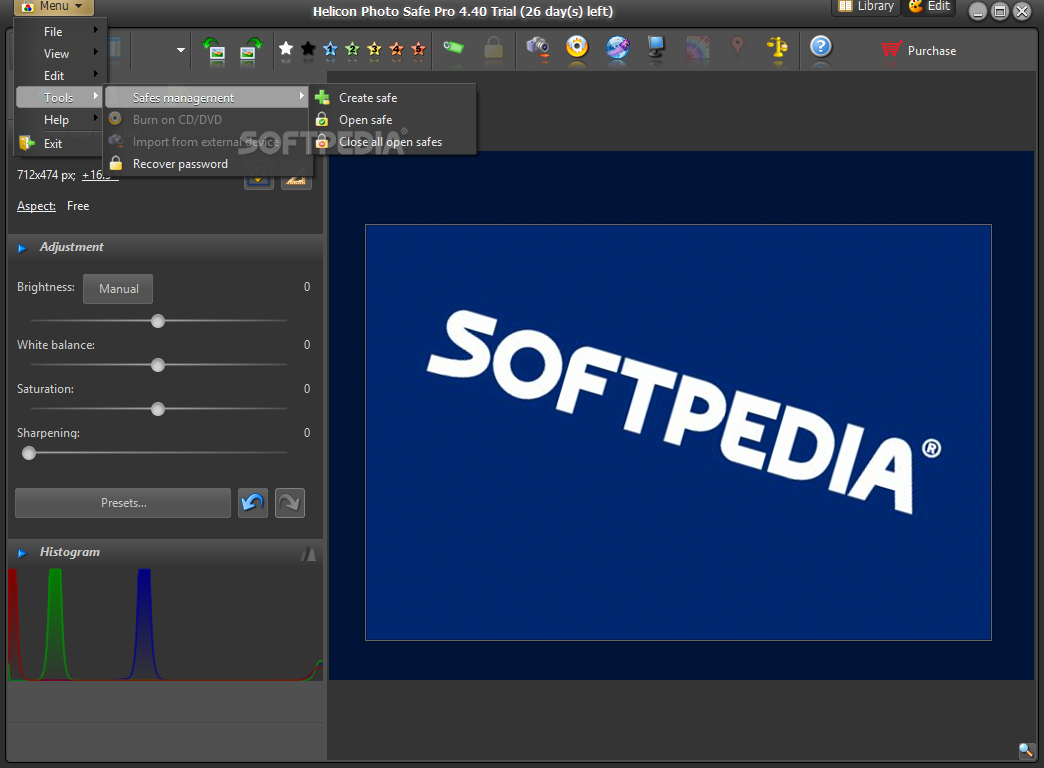Viewport: 1044px width, 768px height.
Task: Select Close all open safes
Action: coord(393,141)
